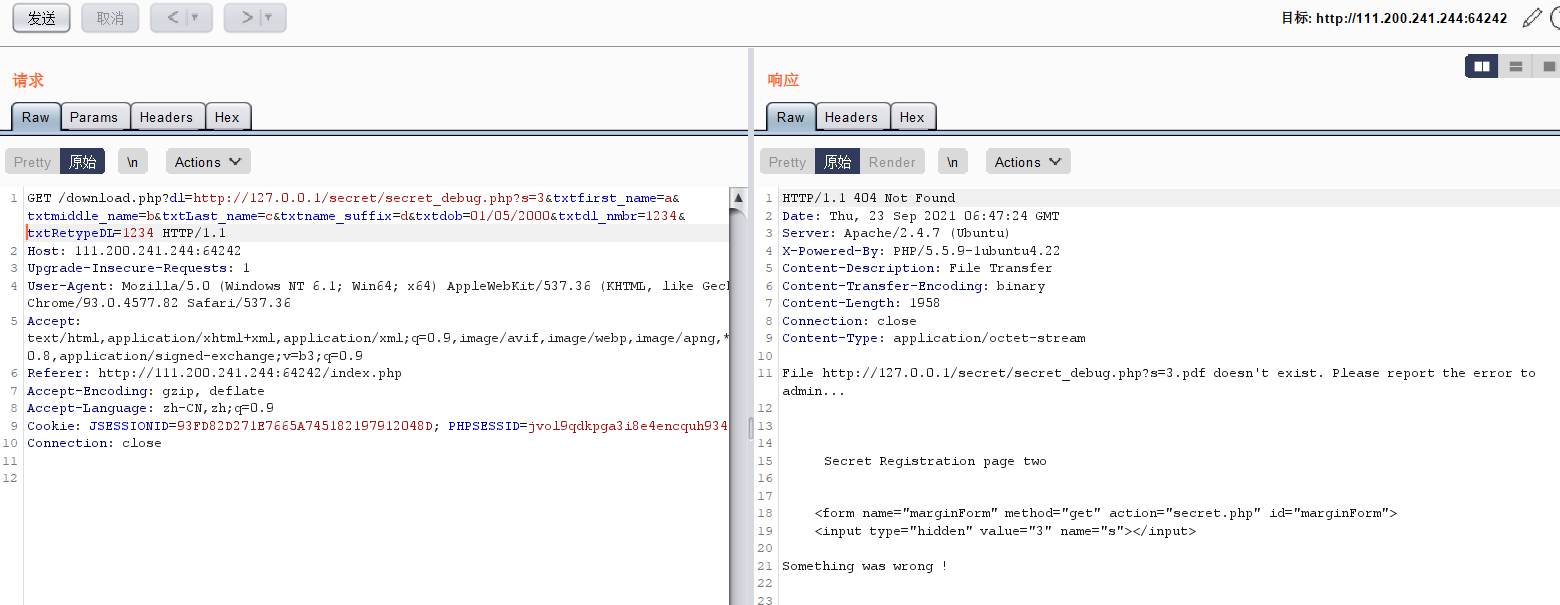Click Connection: close in the request pane
Screen dimensions: 1560x605
(x=94, y=443)
